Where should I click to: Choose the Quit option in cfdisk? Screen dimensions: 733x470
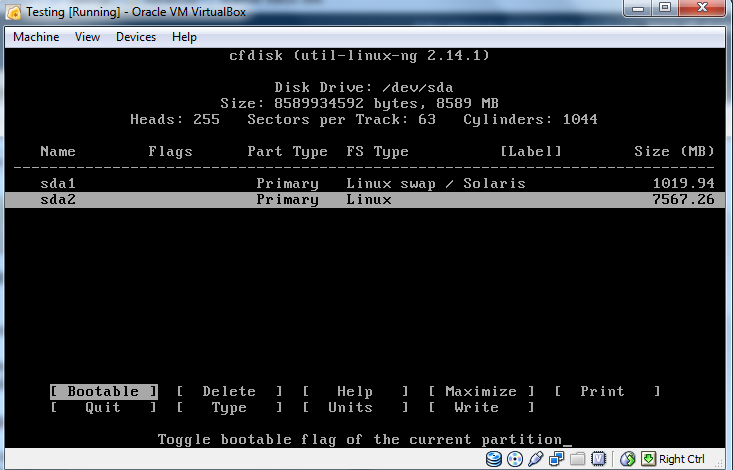point(104,407)
